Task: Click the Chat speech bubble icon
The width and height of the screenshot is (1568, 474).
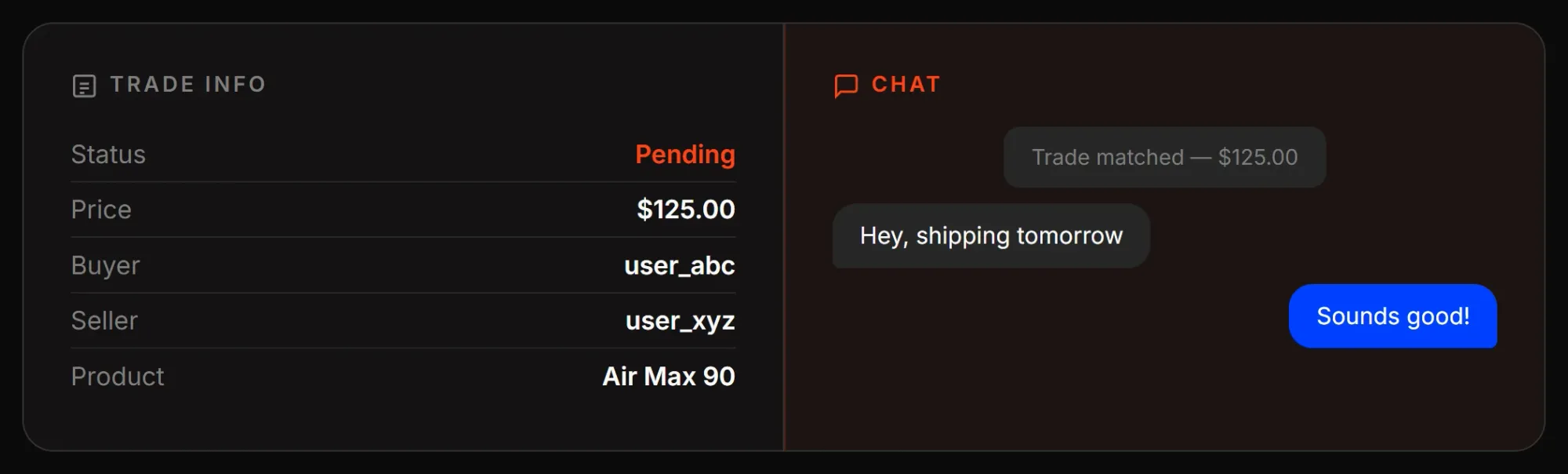Action: [x=846, y=85]
